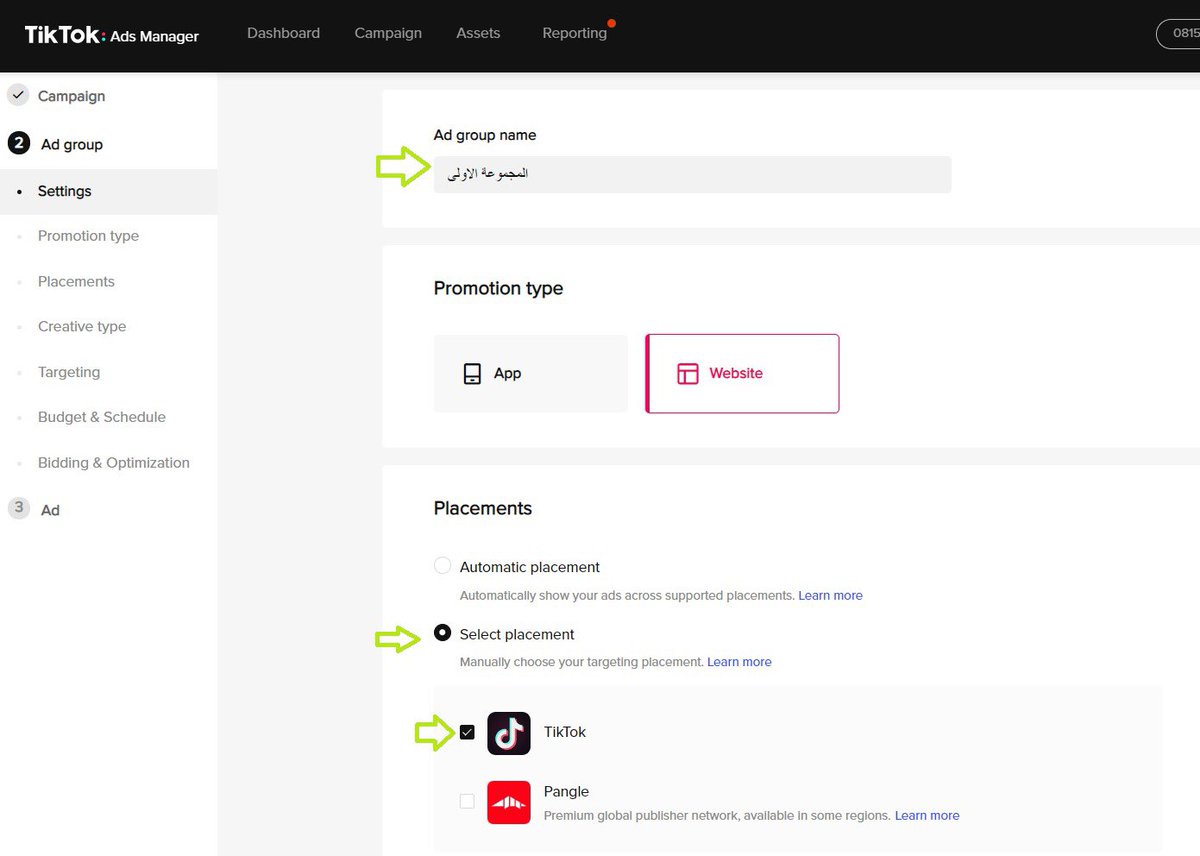The width and height of the screenshot is (1200, 856).
Task: Select the Select placement radio button
Action: [x=442, y=633]
